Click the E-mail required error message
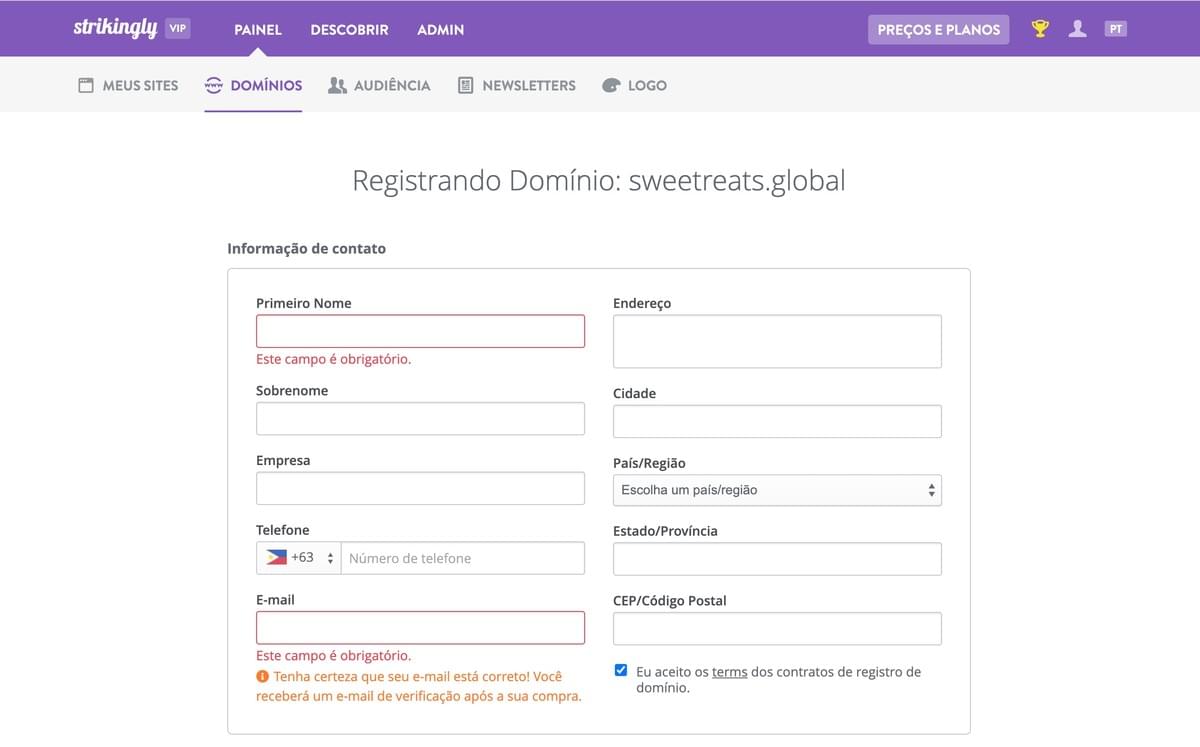 tap(333, 656)
